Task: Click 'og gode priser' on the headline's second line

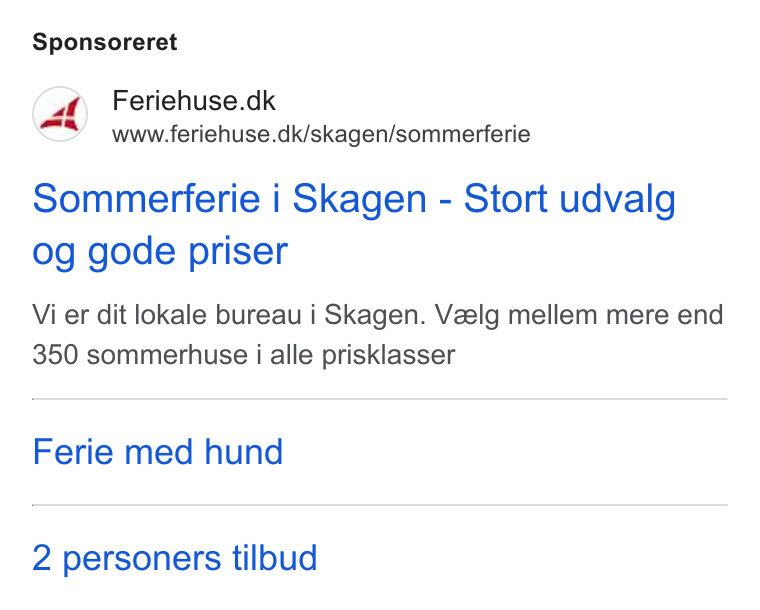Action: tap(160, 251)
